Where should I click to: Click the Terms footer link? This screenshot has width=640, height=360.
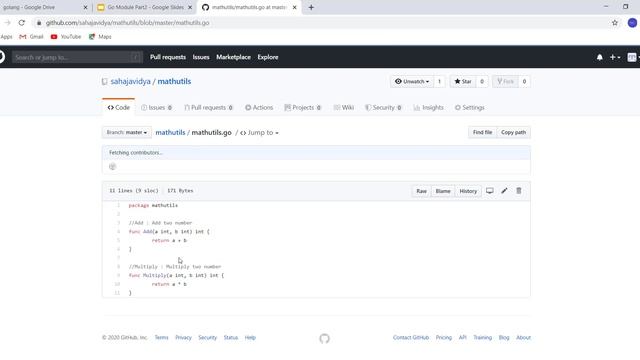[161, 338]
